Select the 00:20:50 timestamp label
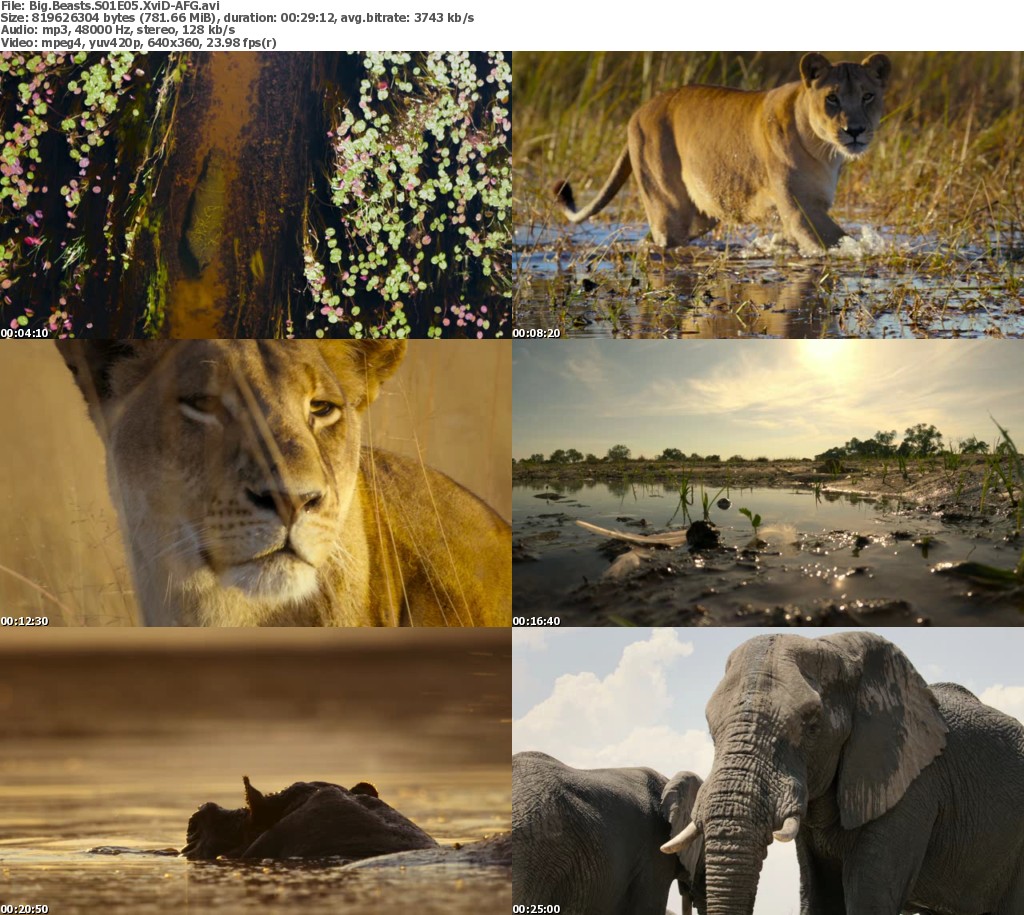This screenshot has height=915, width=1024. (x=24, y=909)
